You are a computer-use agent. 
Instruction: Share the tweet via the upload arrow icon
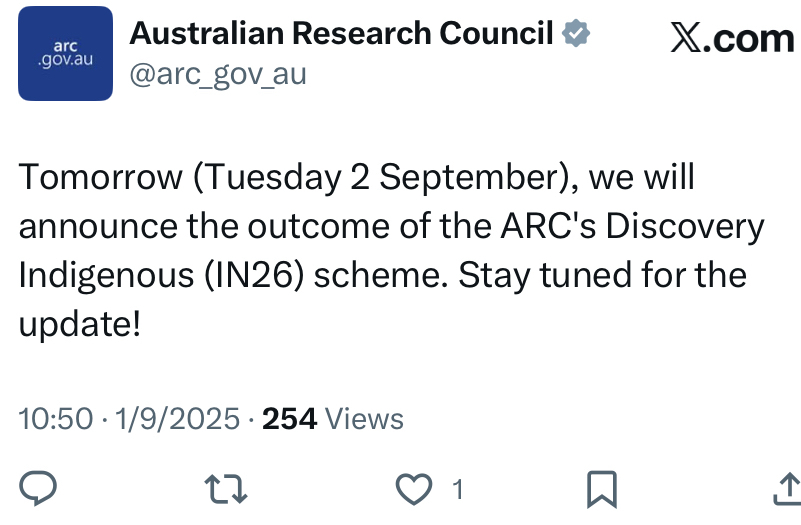pos(787,489)
